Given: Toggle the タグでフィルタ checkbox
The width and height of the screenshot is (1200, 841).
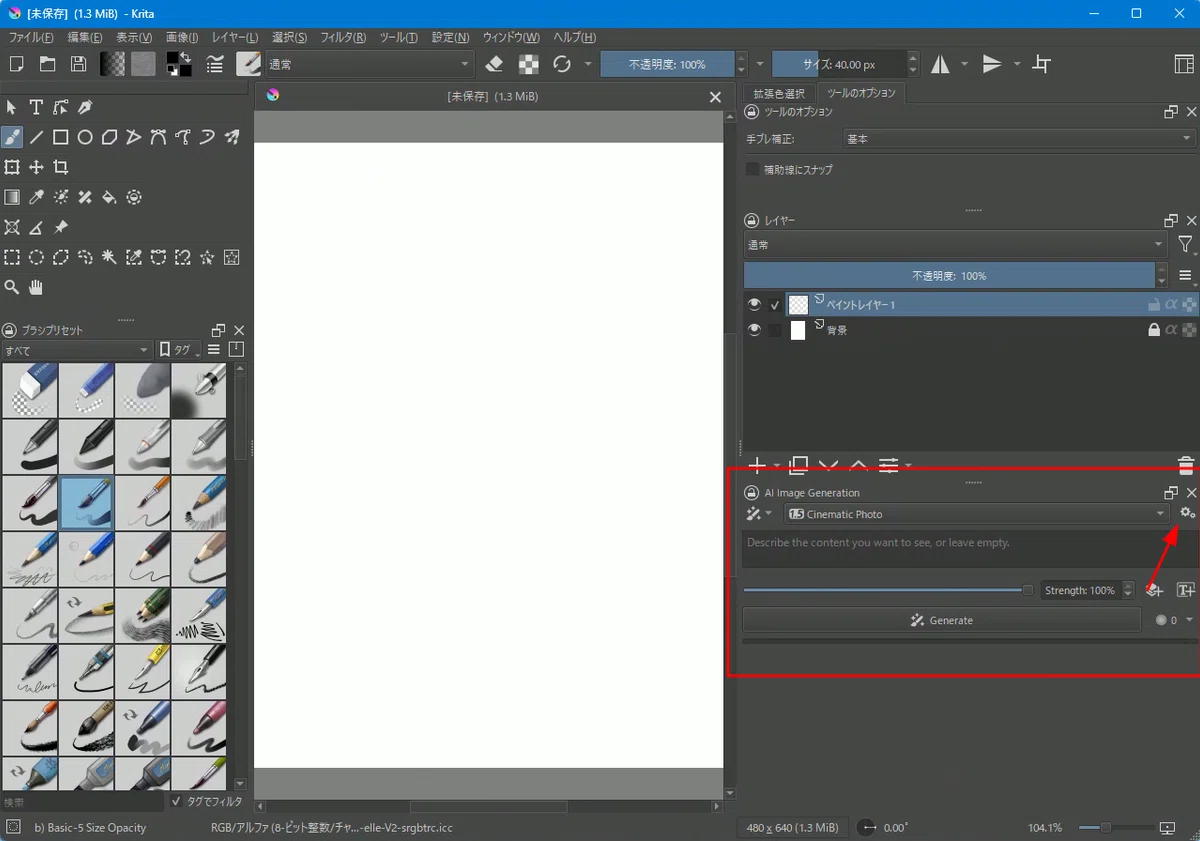Looking at the screenshot, I should click(177, 801).
